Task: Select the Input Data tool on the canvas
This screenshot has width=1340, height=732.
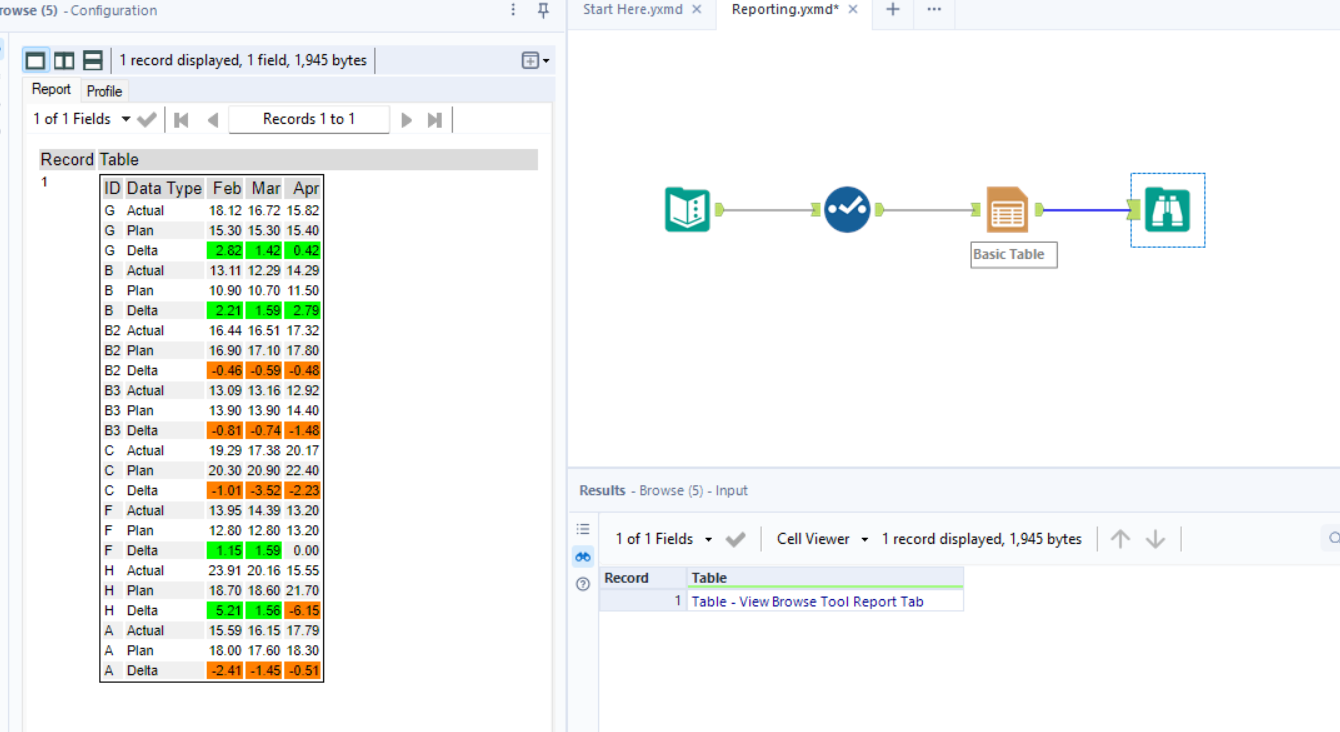Action: (x=687, y=209)
